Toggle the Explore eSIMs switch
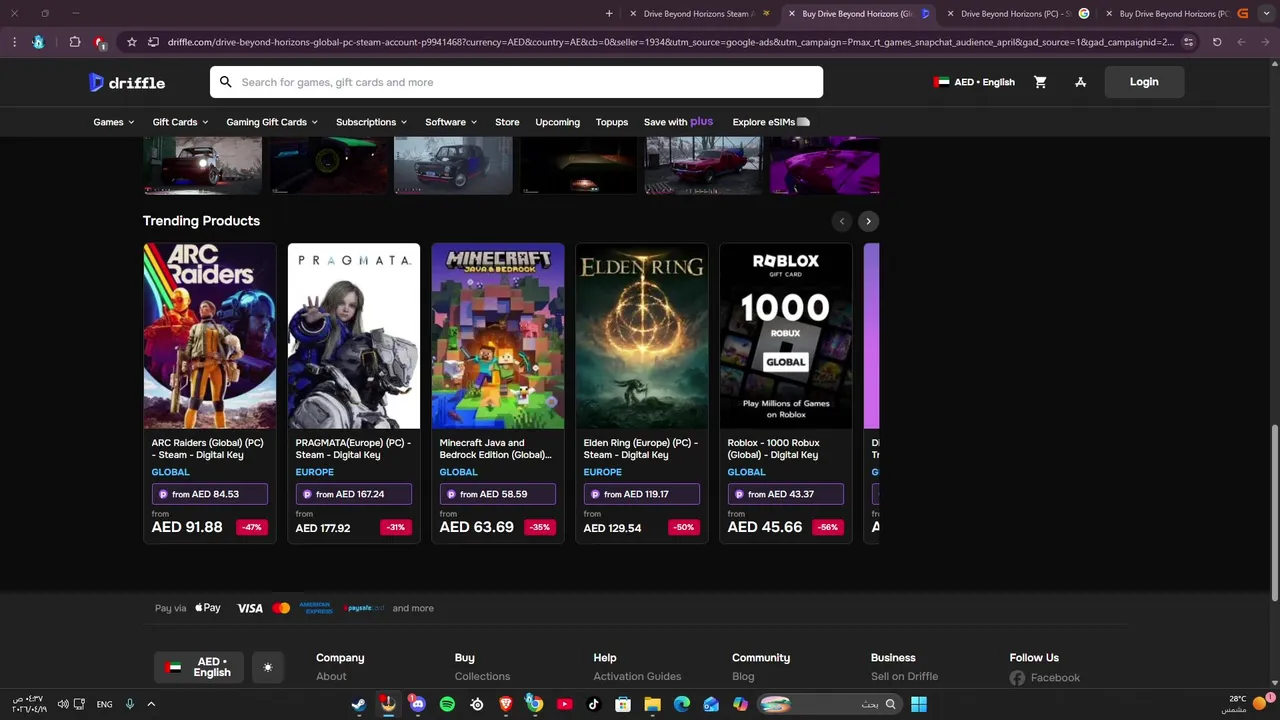1280x720 pixels. click(802, 122)
